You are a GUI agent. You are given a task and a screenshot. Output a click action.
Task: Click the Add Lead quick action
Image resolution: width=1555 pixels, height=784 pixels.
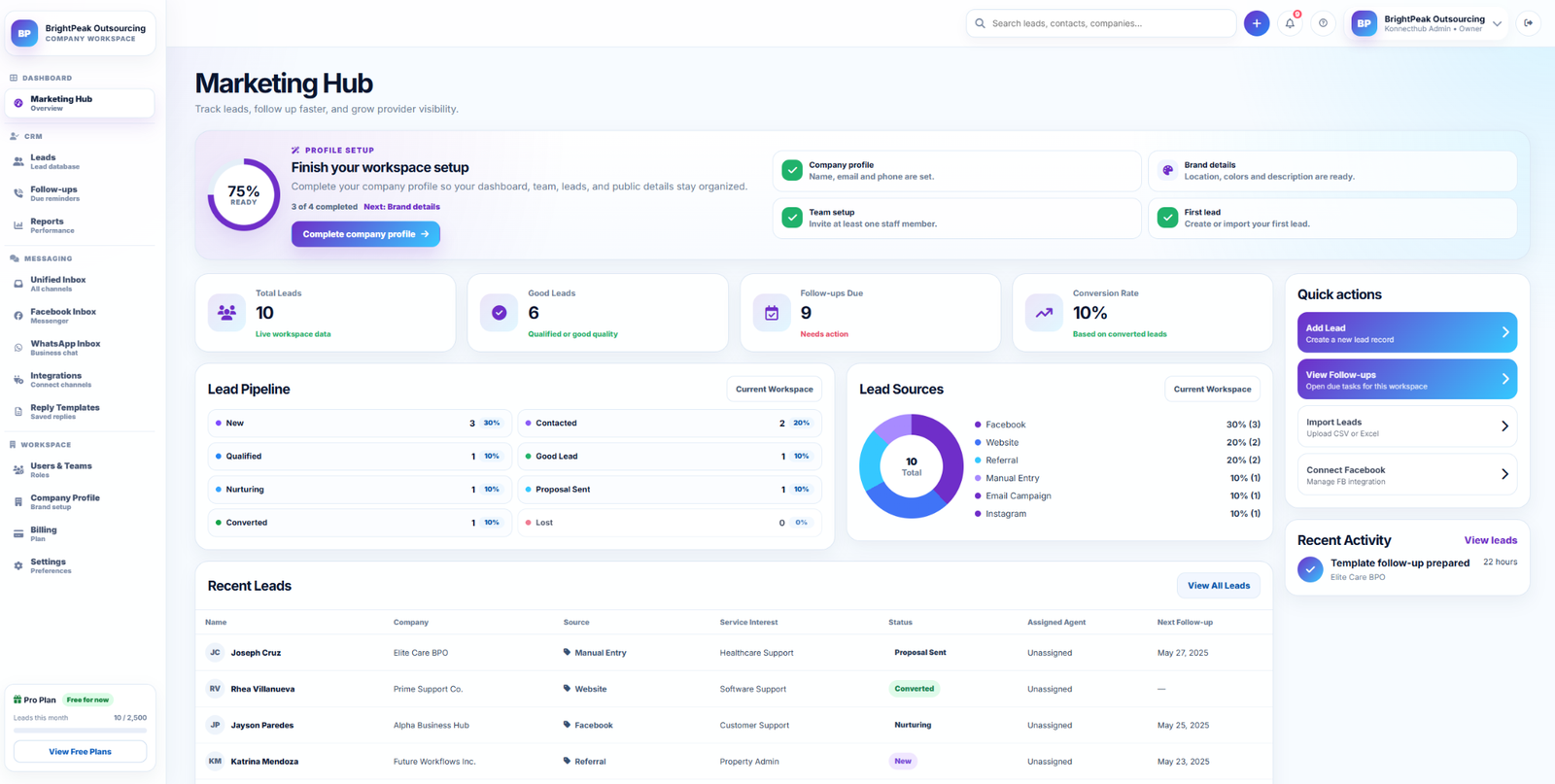click(1406, 332)
